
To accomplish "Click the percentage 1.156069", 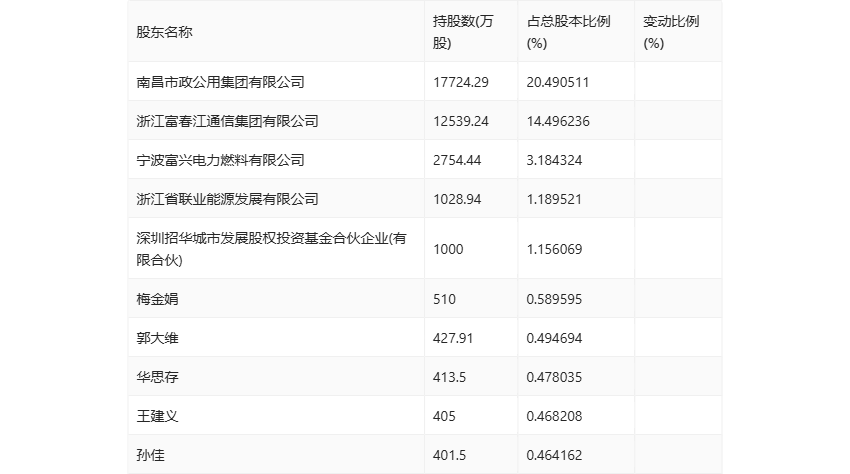I will pyautogui.click(x=555, y=249).
